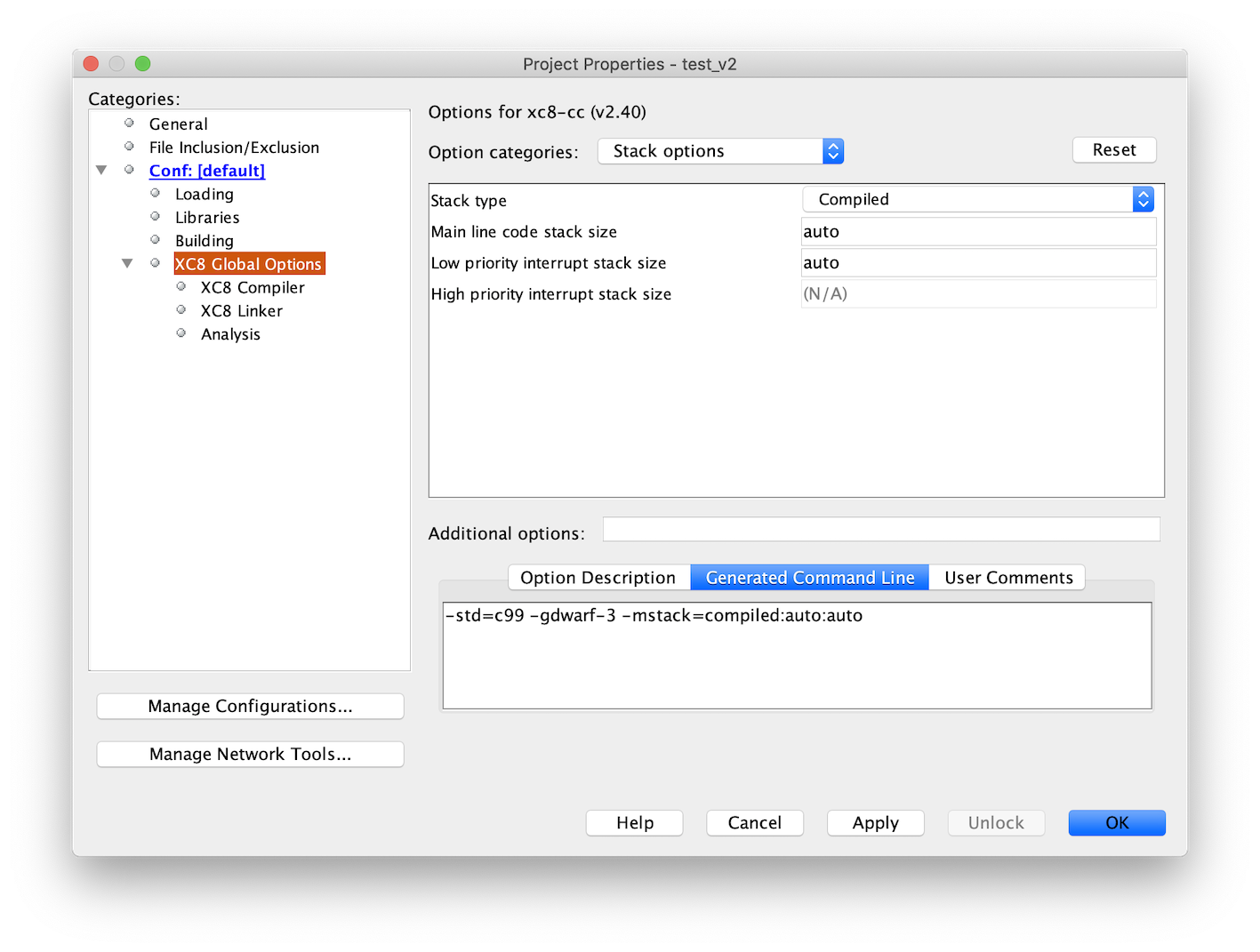Viewport: 1260px width, 952px height.
Task: Open the Loading category
Action: tap(204, 194)
